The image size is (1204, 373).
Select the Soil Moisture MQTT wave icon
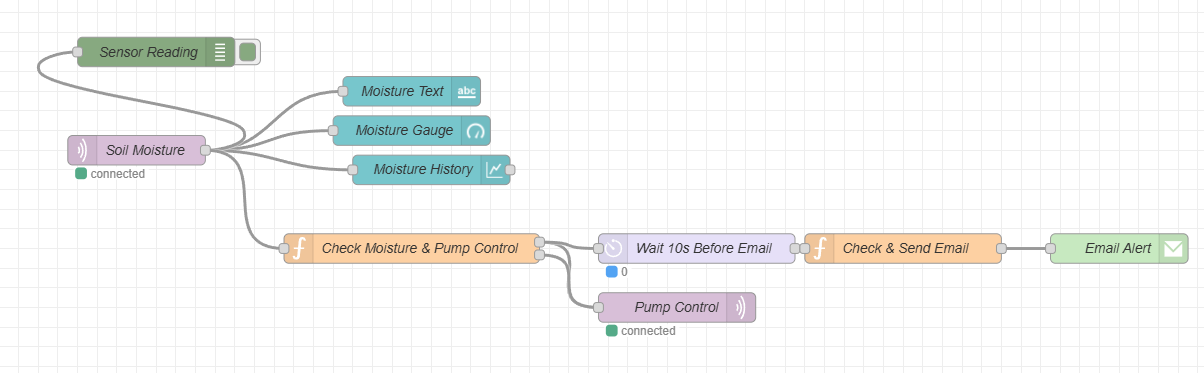(x=82, y=150)
